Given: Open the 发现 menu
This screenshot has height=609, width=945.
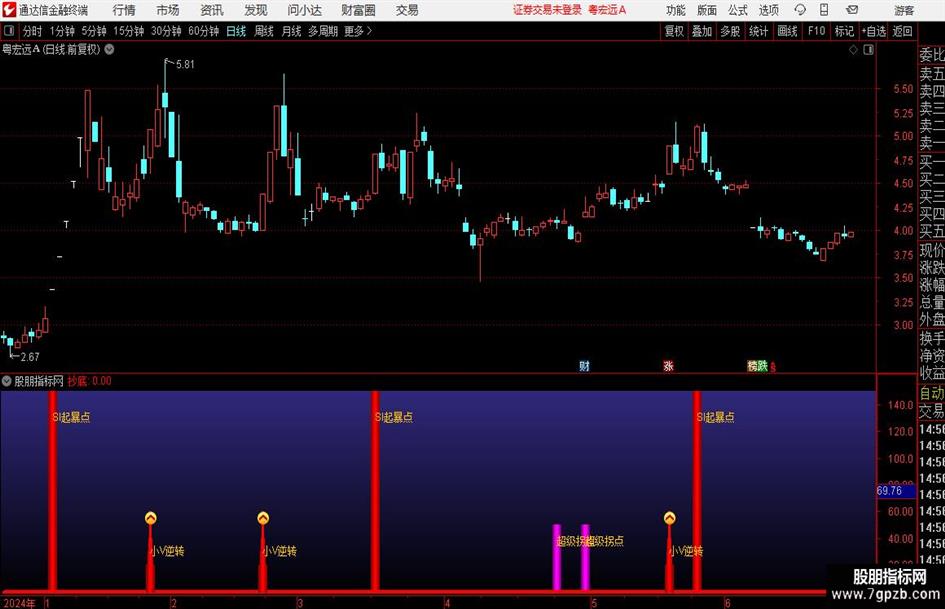Looking at the screenshot, I should click(256, 10).
